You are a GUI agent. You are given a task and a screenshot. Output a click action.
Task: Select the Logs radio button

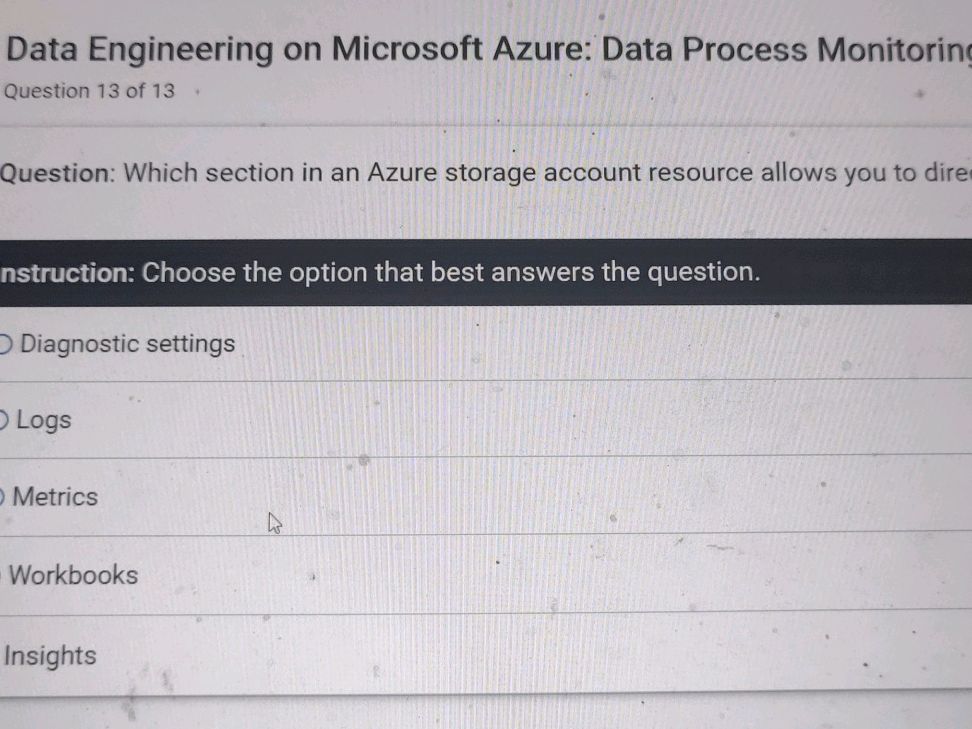coord(3,420)
